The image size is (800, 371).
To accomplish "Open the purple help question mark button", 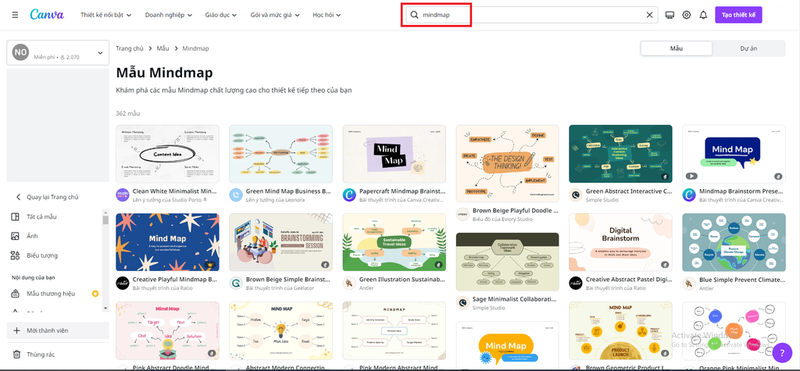I will 782,352.
